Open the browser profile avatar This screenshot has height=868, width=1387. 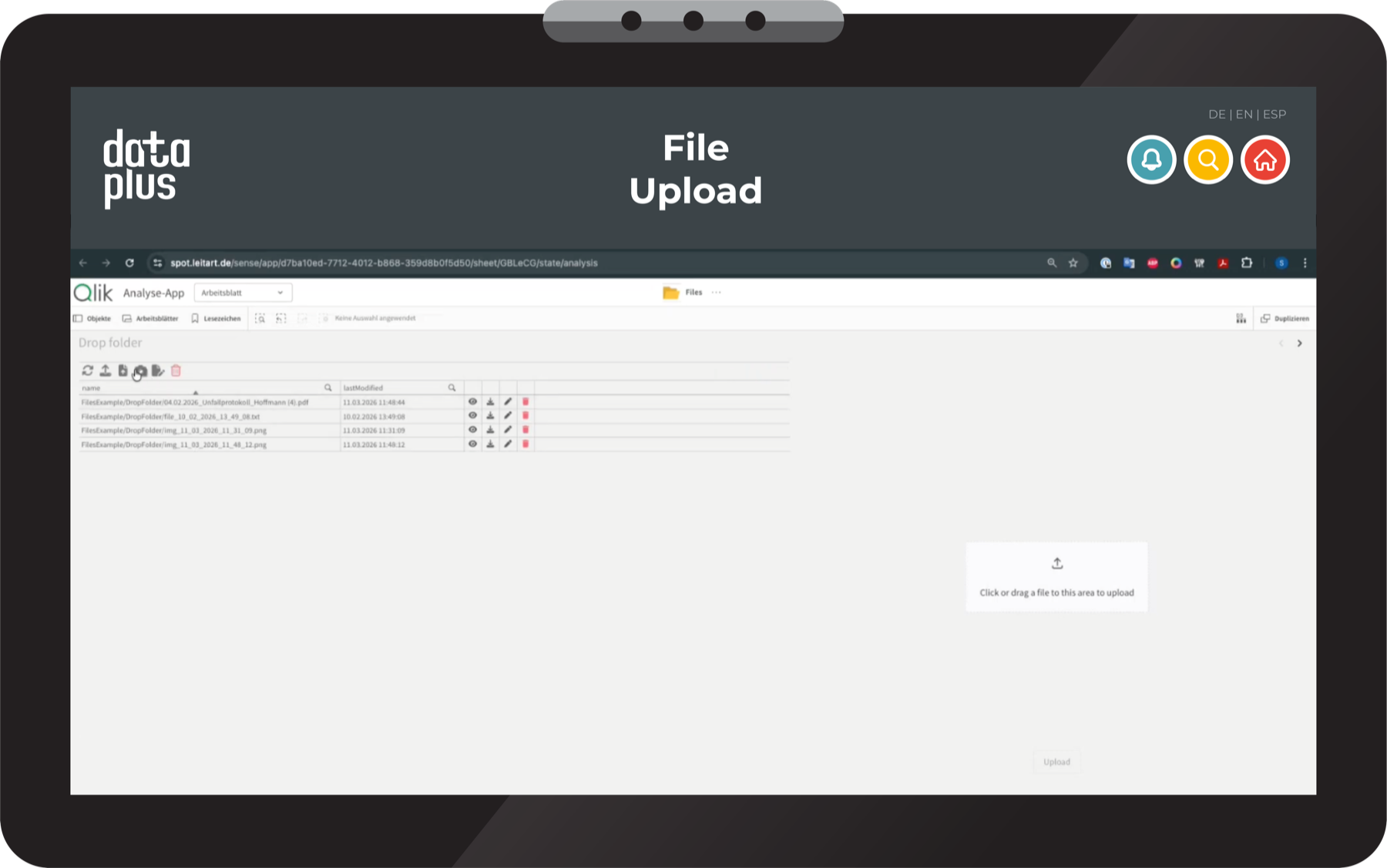click(x=1281, y=263)
